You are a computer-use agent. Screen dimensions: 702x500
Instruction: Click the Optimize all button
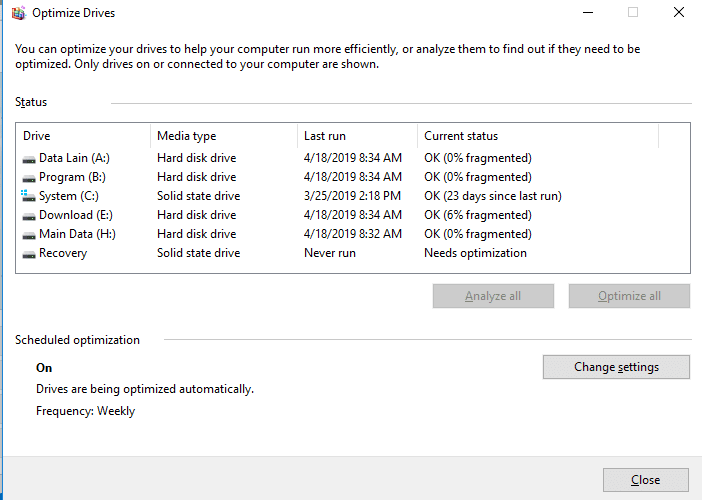629,296
